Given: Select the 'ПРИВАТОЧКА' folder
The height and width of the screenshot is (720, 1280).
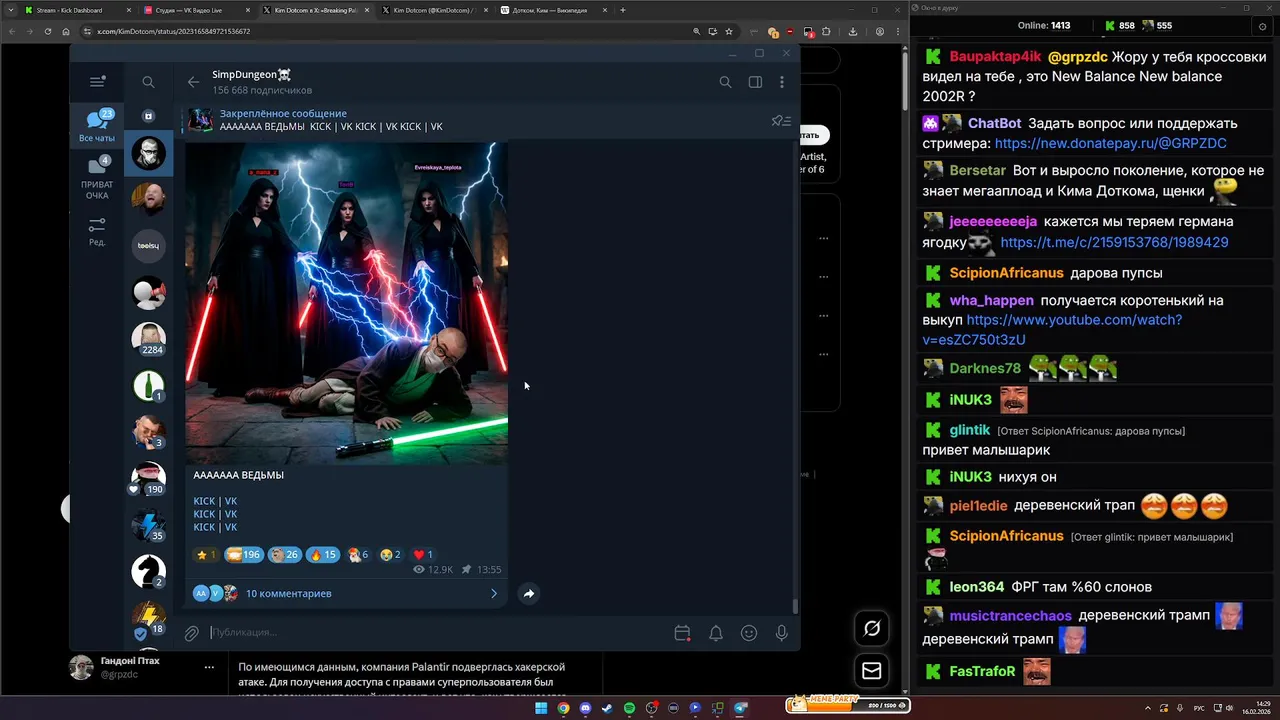Looking at the screenshot, I should [97, 177].
